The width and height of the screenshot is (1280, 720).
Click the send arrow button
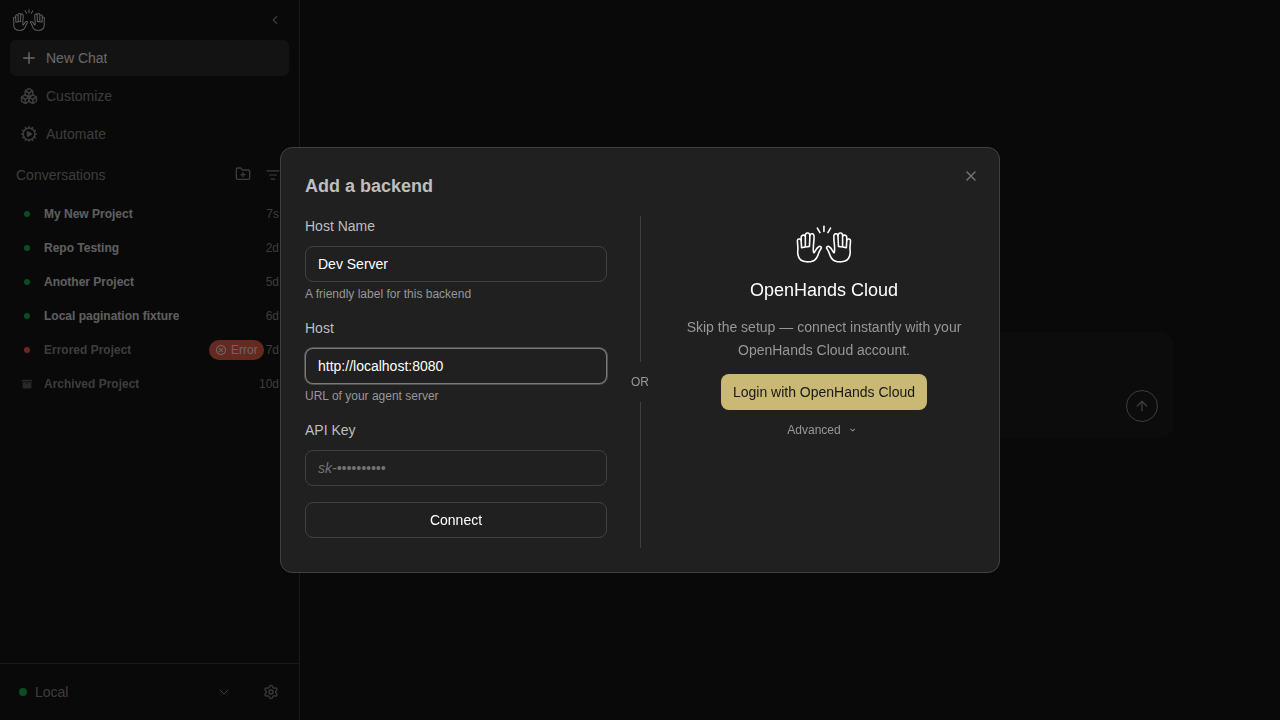pos(1142,406)
